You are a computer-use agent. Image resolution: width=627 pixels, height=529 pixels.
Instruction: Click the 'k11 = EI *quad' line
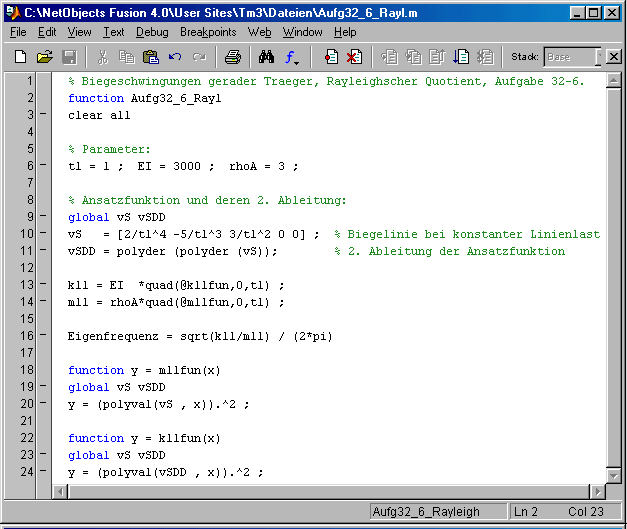click(176, 285)
